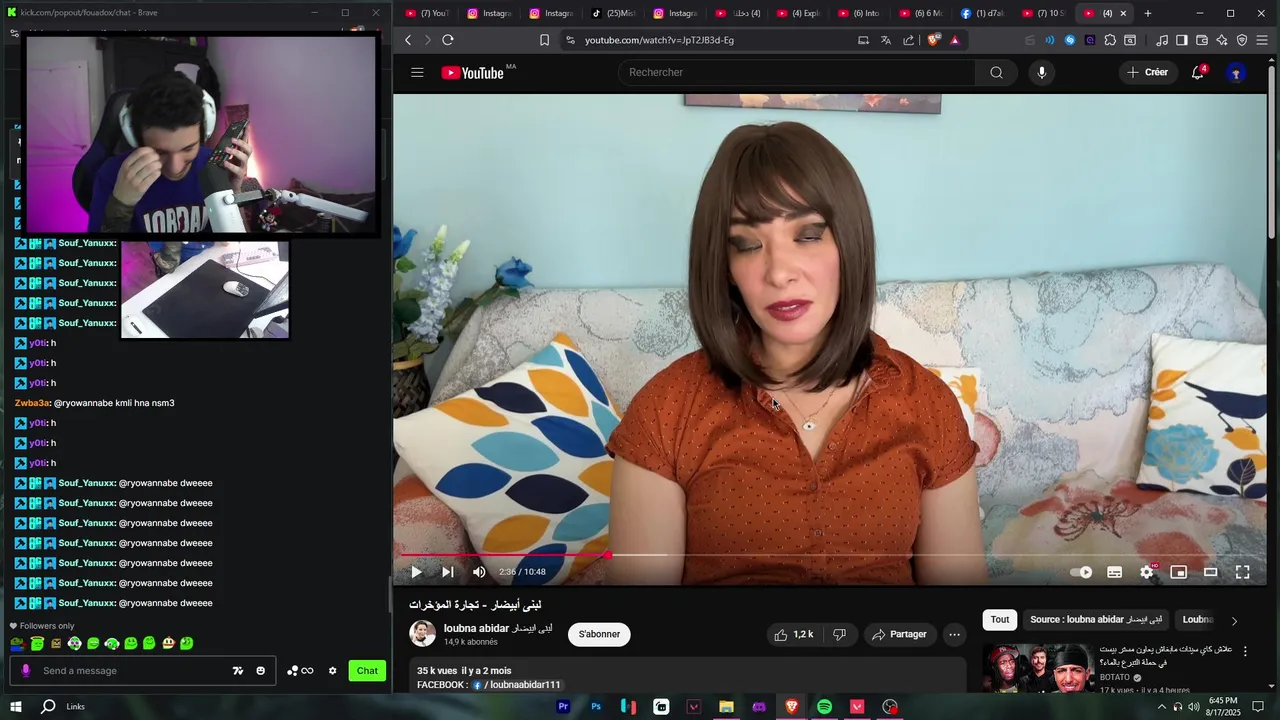Send message with green Chat button
The image size is (1280, 720).
pos(367,671)
